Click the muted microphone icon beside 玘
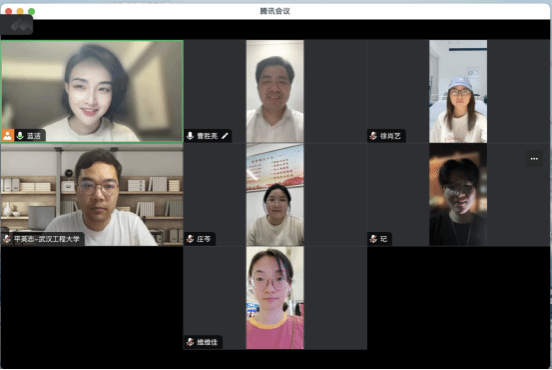 coord(373,239)
